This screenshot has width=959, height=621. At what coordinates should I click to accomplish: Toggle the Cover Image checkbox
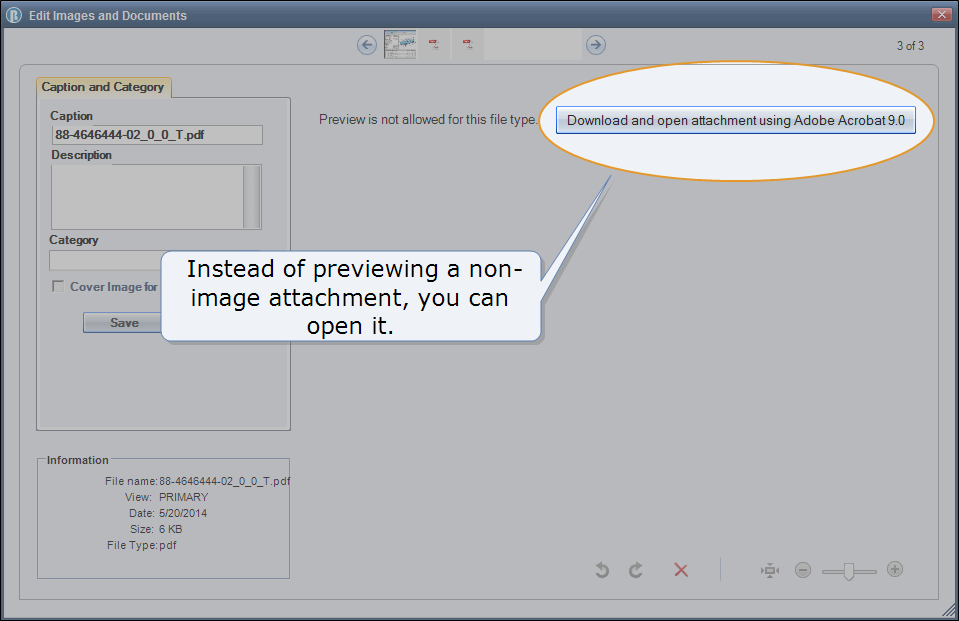(58, 286)
